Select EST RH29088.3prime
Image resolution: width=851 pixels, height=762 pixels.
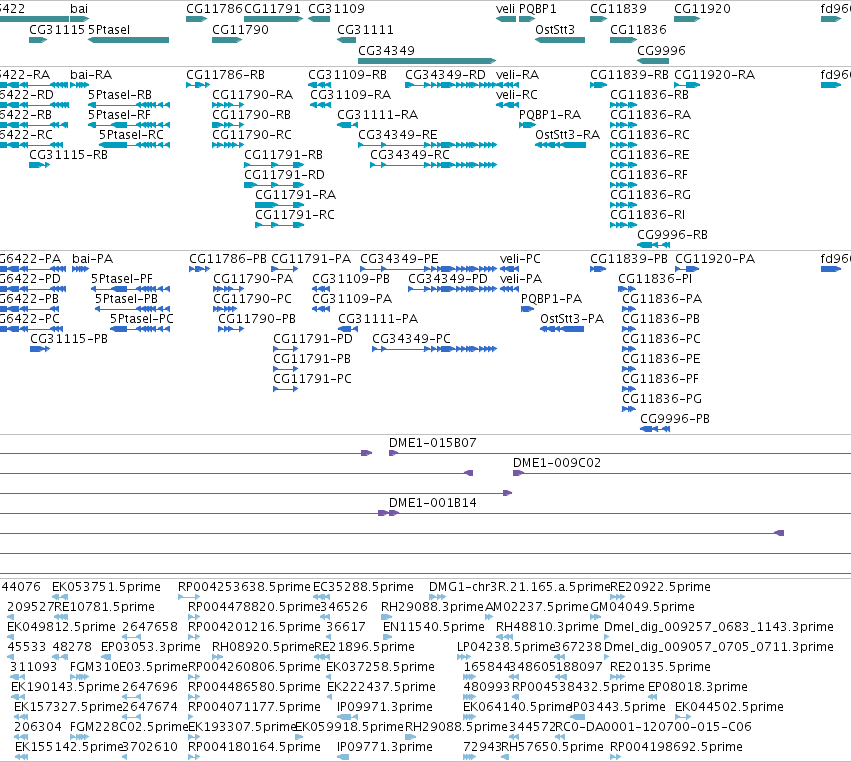(x=432, y=607)
